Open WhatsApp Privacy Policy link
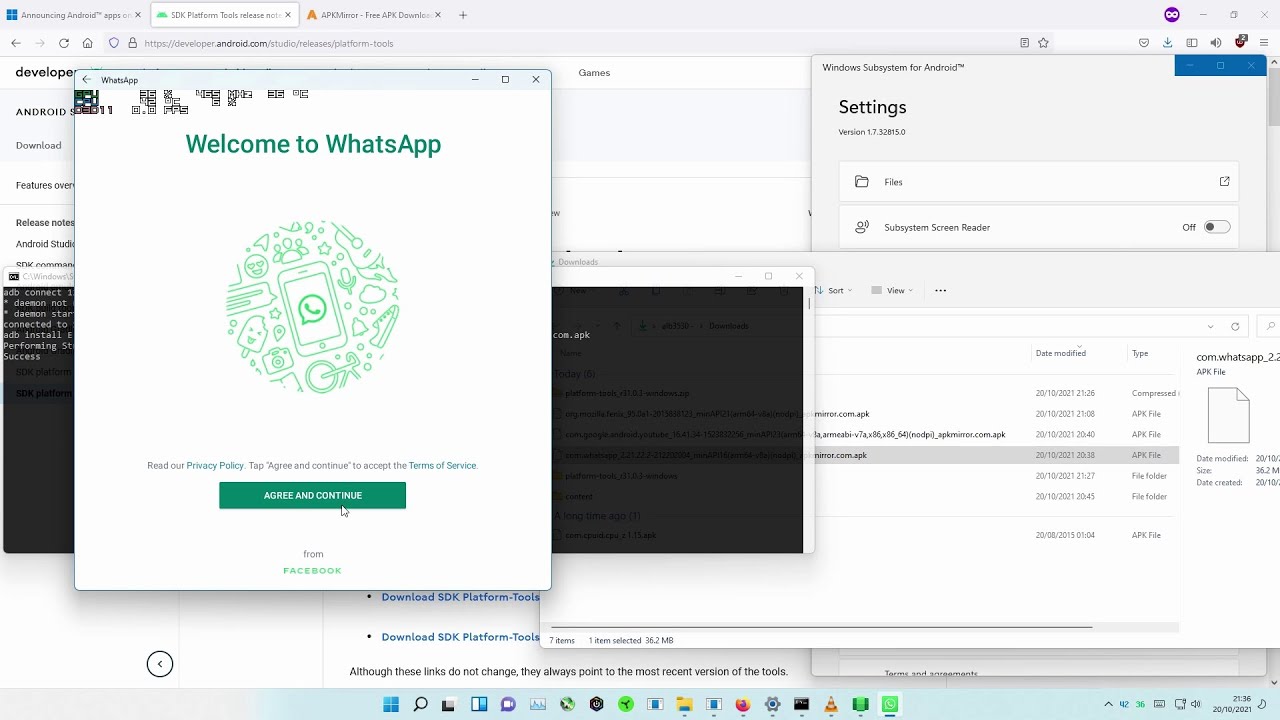This screenshot has height=720, width=1280. tap(215, 465)
